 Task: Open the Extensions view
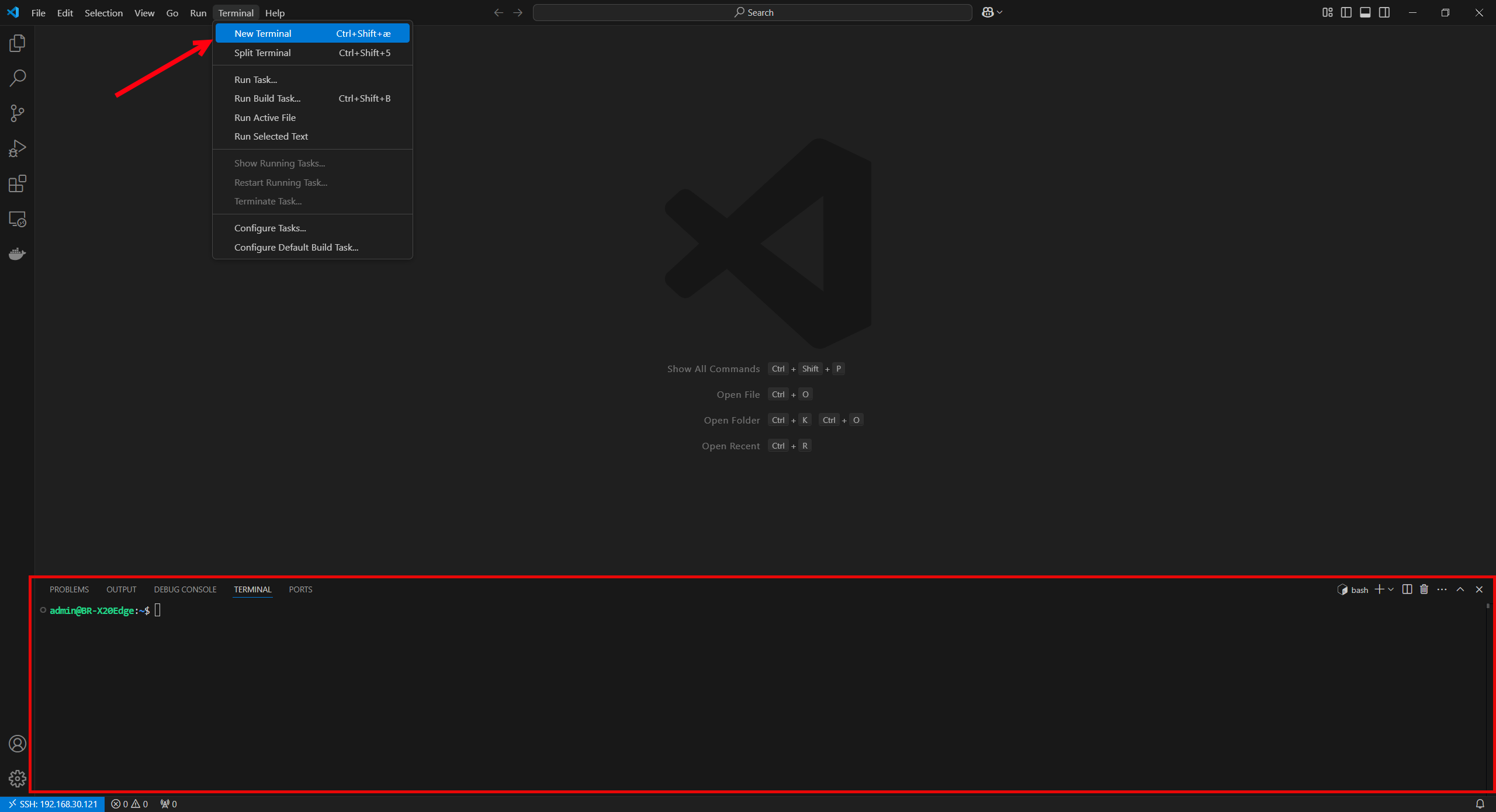coord(18,184)
